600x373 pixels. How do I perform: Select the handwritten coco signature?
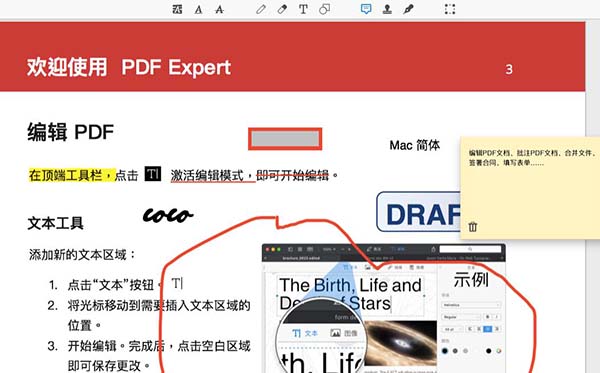(168, 215)
